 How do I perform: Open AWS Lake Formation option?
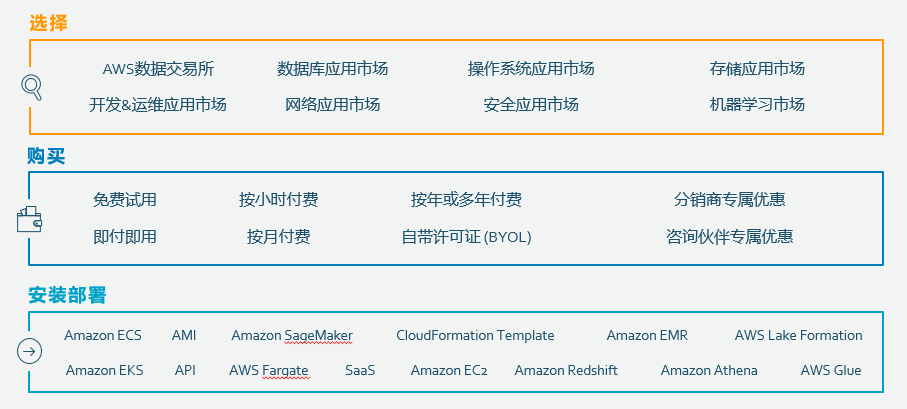tap(798, 335)
